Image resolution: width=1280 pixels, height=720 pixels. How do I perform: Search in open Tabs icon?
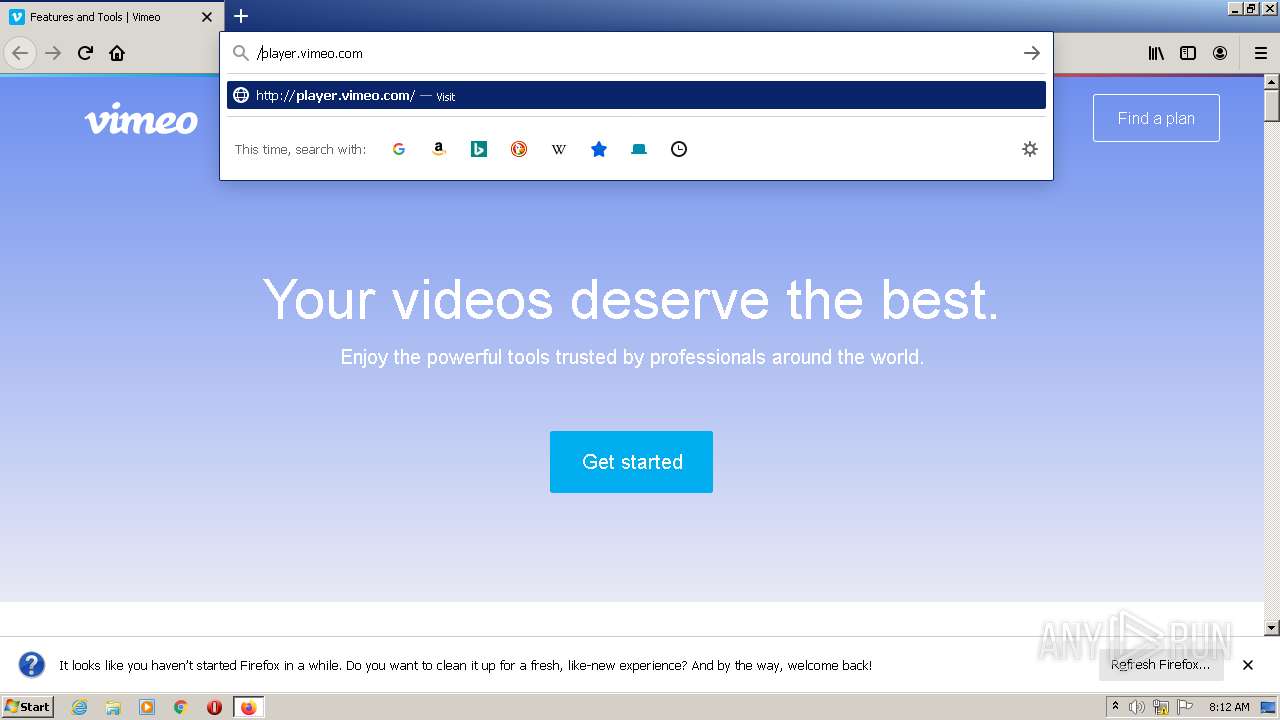(639, 149)
